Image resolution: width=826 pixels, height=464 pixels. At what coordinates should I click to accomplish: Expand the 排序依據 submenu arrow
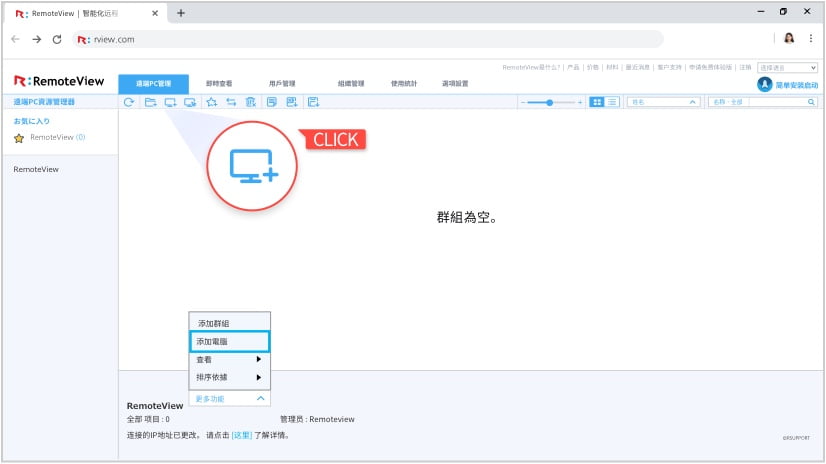tap(259, 377)
